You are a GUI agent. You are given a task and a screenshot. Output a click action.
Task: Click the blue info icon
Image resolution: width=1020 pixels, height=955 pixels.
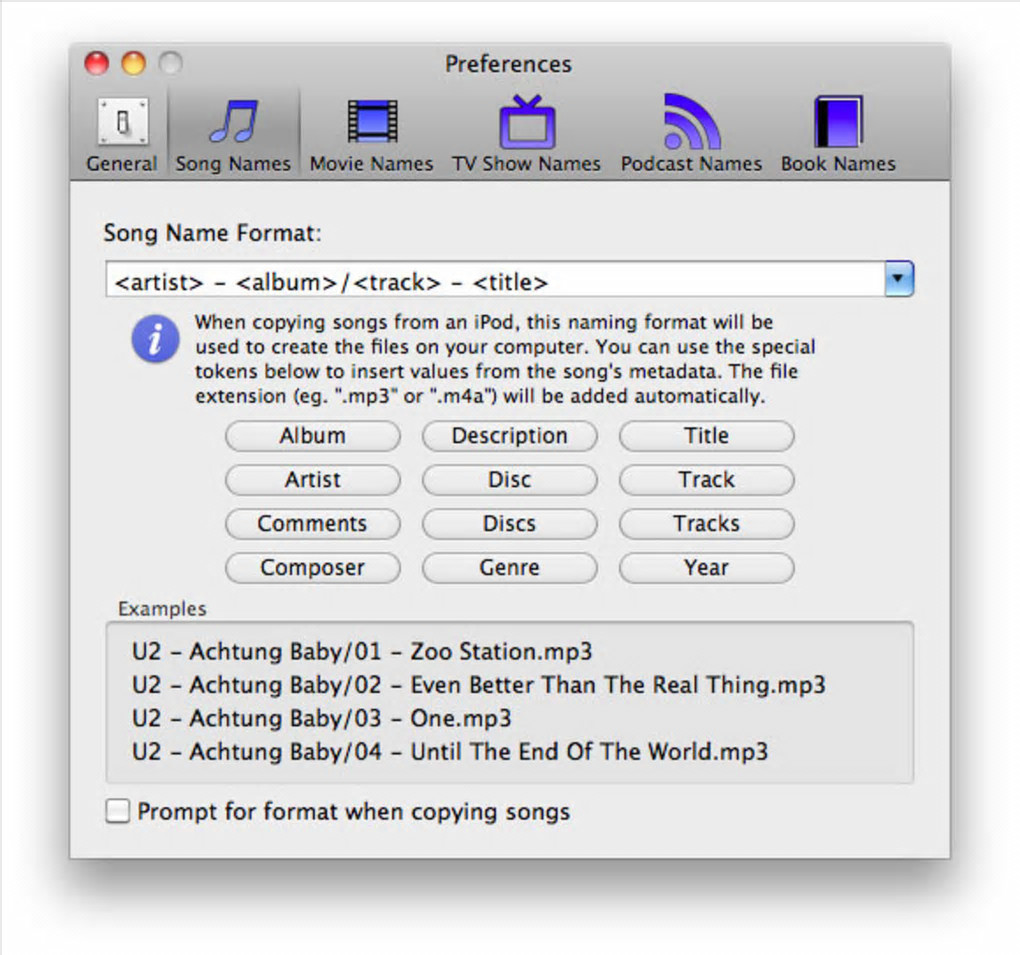click(155, 339)
